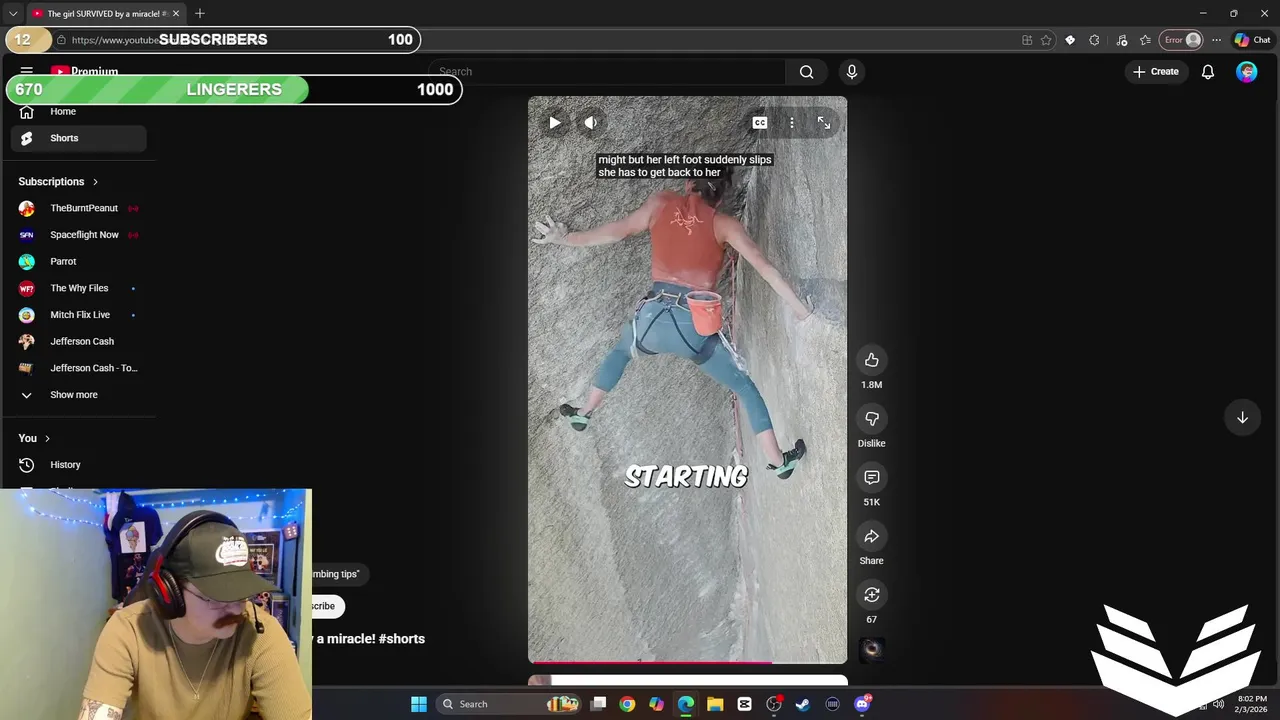The width and height of the screenshot is (1280, 720).
Task: Expand the Subscriptions section chevron
Action: (x=95, y=182)
